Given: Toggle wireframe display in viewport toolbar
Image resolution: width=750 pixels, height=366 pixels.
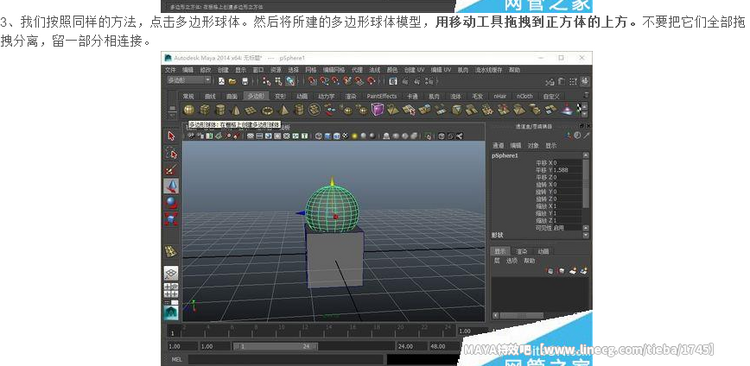Looking at the screenshot, I should pyautogui.click(x=319, y=136).
